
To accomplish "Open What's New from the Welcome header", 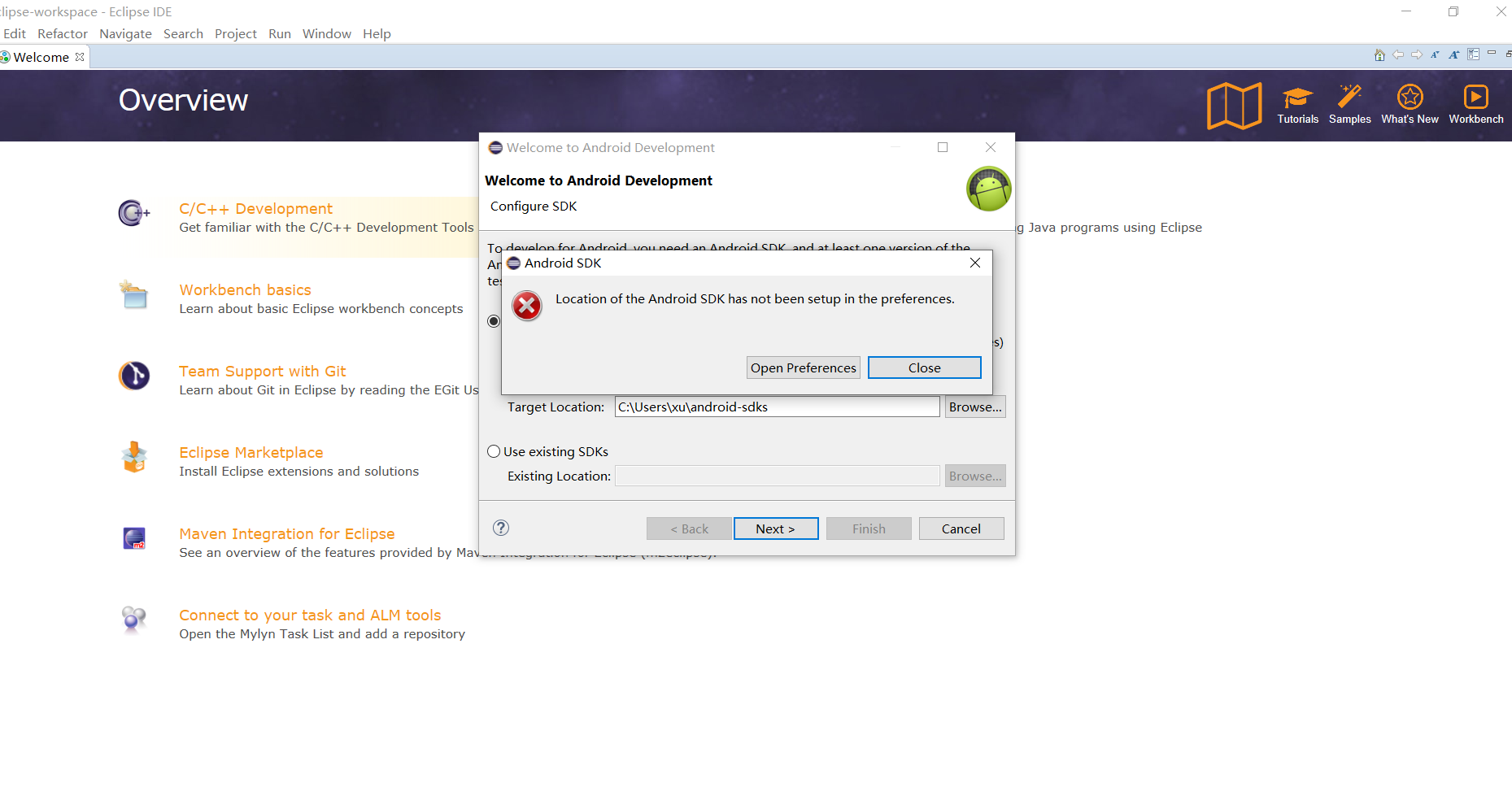I will (1410, 106).
